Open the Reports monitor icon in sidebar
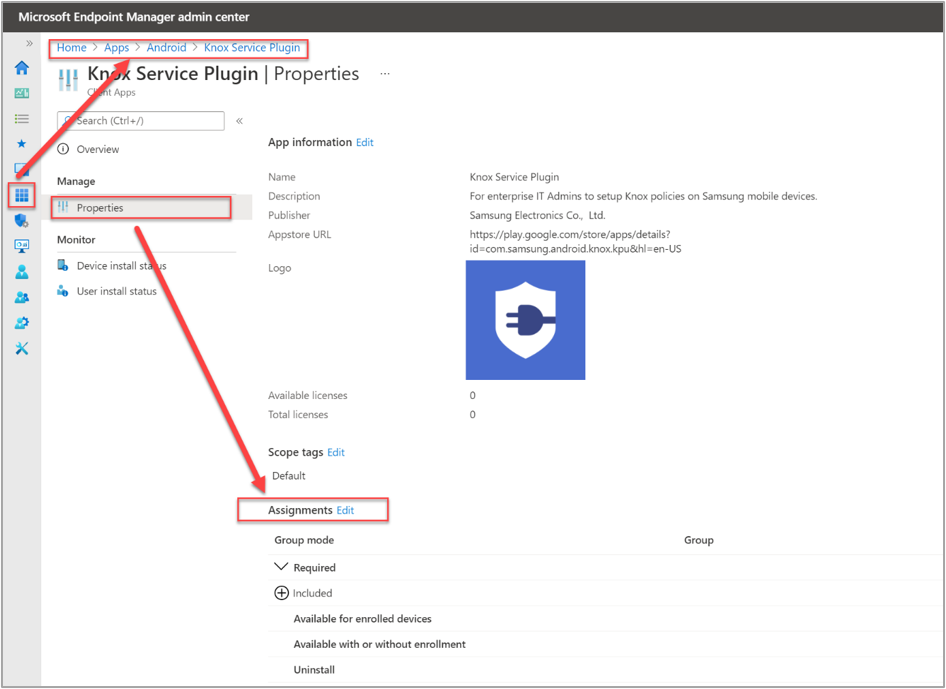This screenshot has height=689, width=946. (x=22, y=246)
